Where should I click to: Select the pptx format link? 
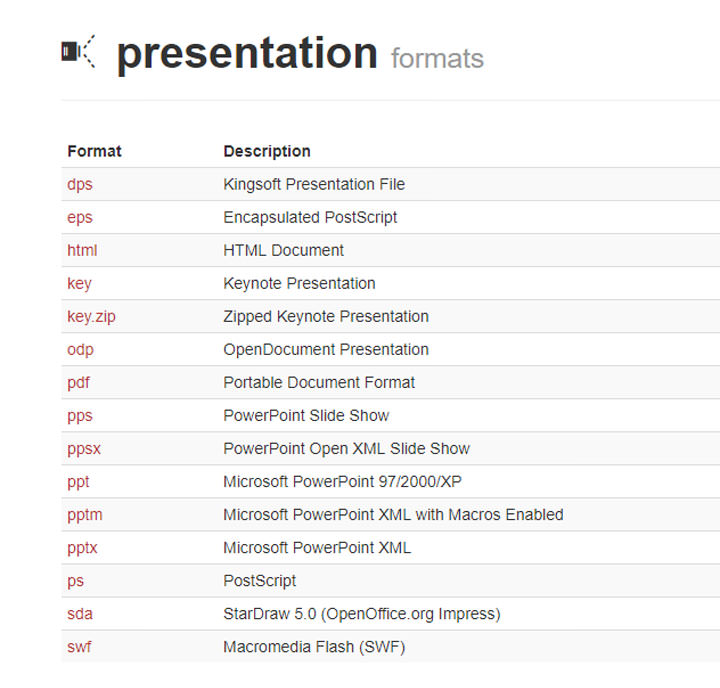pos(82,547)
